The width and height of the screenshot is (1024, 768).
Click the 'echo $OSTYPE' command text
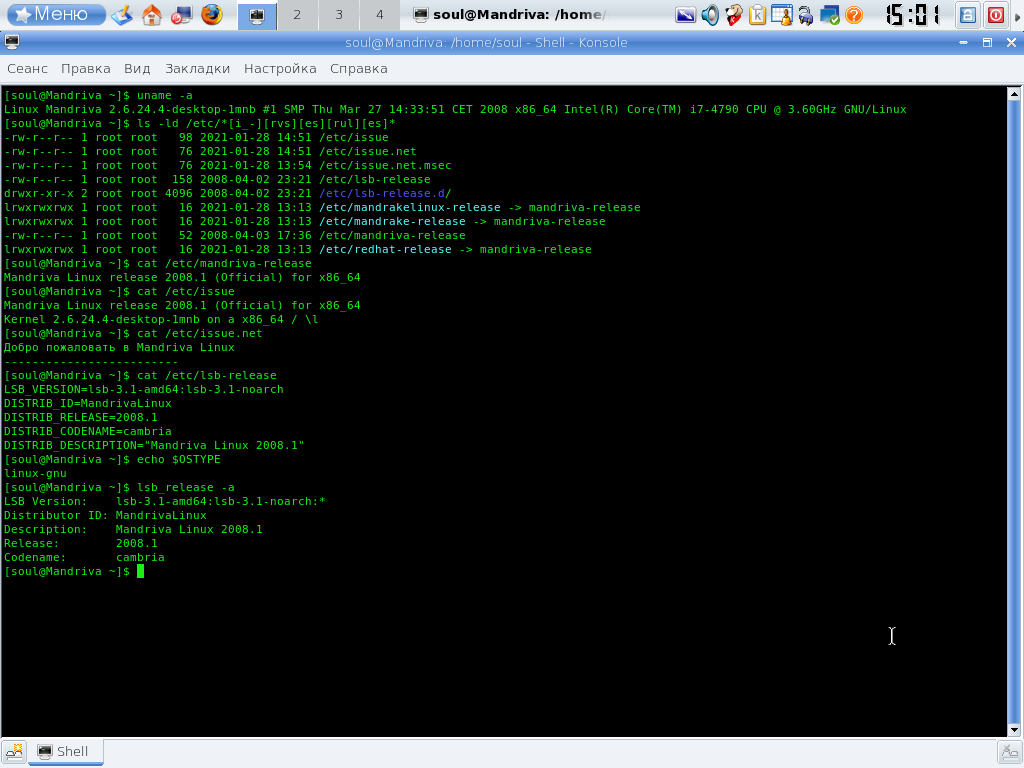pos(178,459)
